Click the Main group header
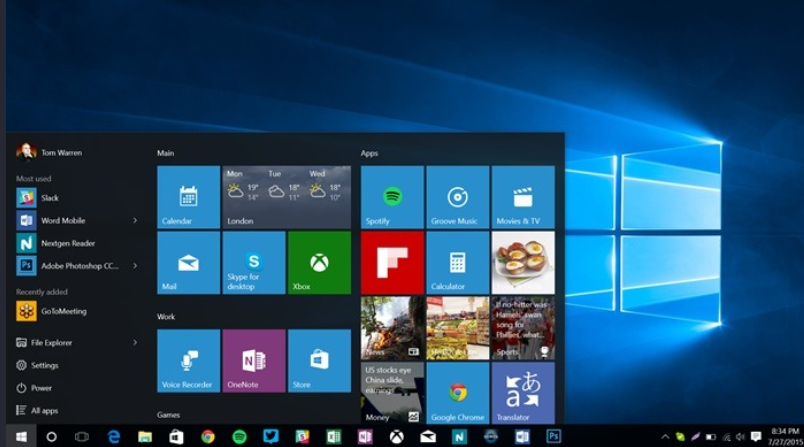 pyautogui.click(x=166, y=153)
